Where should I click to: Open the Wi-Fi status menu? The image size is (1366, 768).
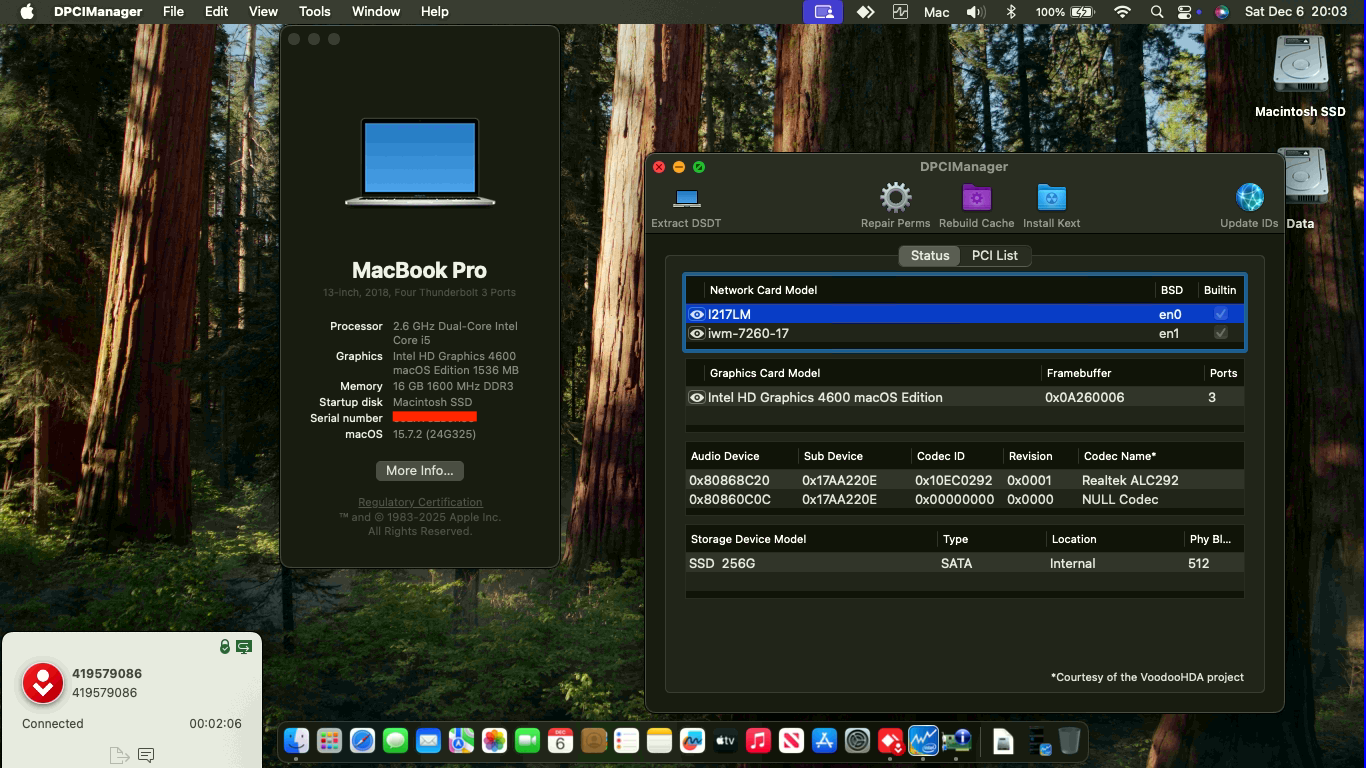point(1122,12)
